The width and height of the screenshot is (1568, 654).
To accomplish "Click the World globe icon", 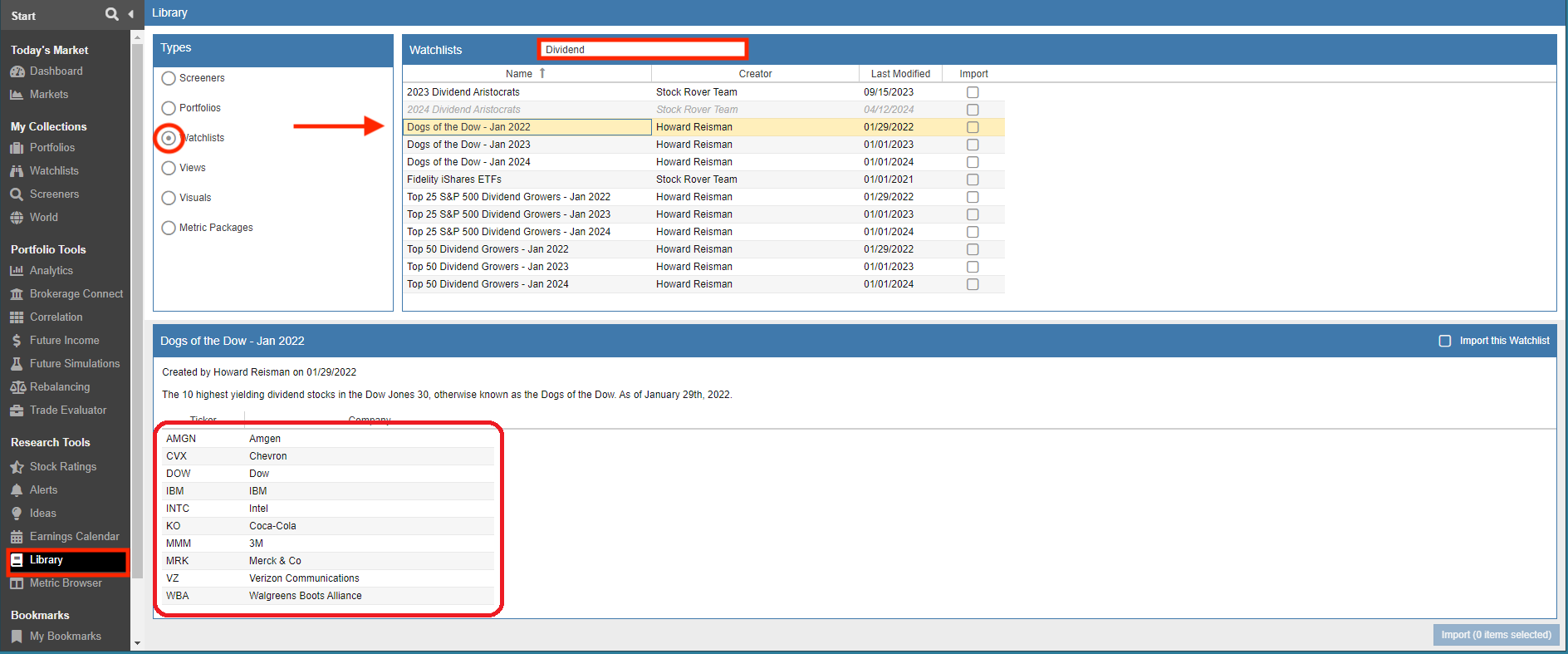I will pos(17,218).
